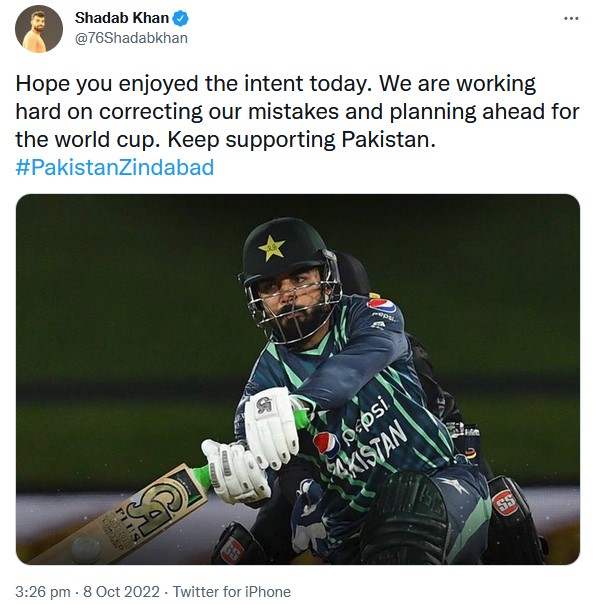The height and width of the screenshot is (604, 595).
Task: Open the three-dot more options menu
Action: [571, 18]
